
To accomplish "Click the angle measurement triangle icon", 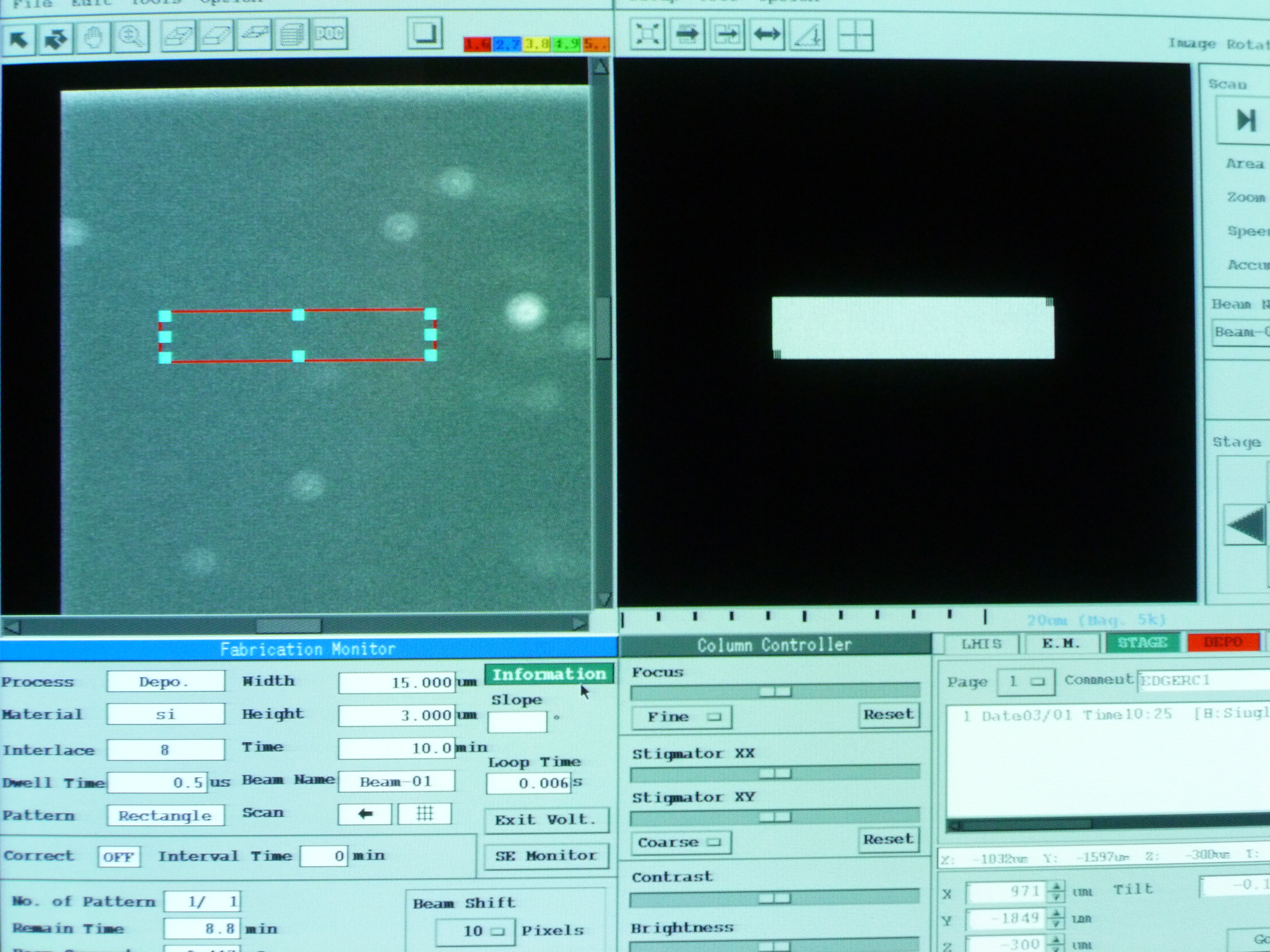I will pyautogui.click(x=808, y=36).
